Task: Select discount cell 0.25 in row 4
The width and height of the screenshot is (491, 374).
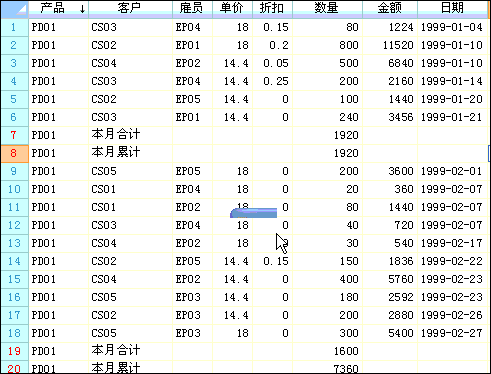Action: pyautogui.click(x=272, y=81)
